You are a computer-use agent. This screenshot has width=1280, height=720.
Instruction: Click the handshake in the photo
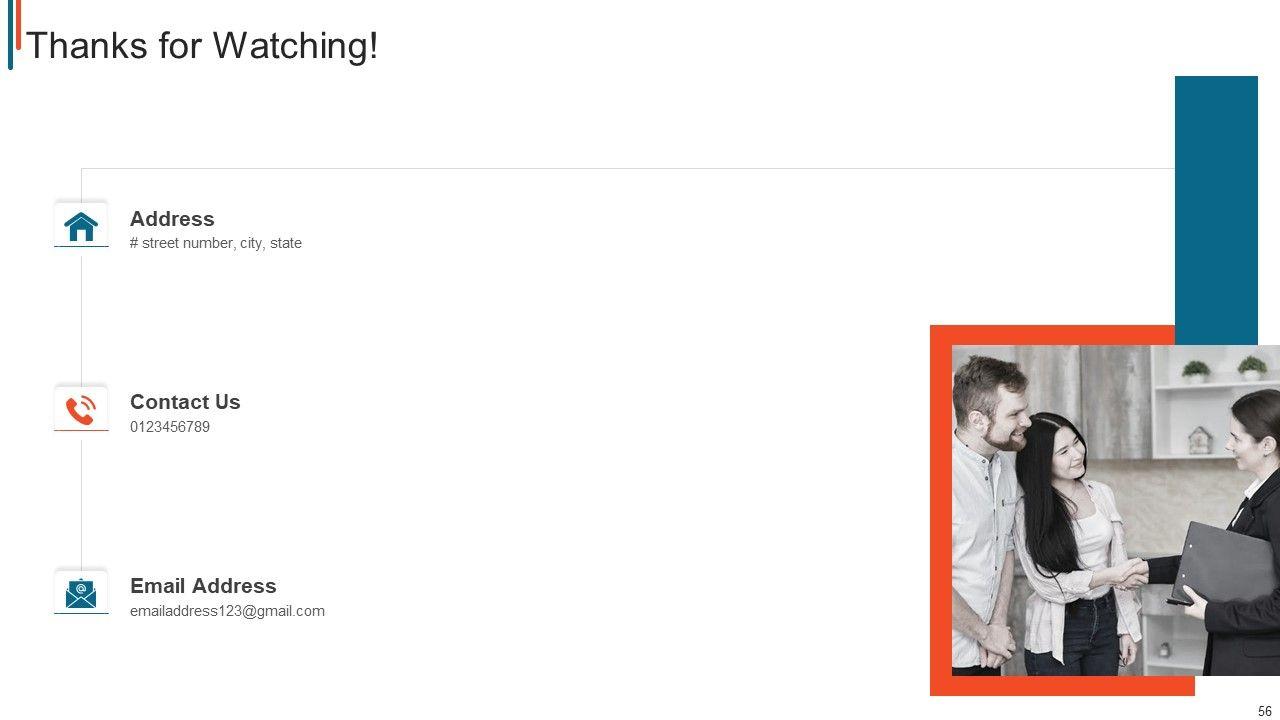tap(1133, 573)
